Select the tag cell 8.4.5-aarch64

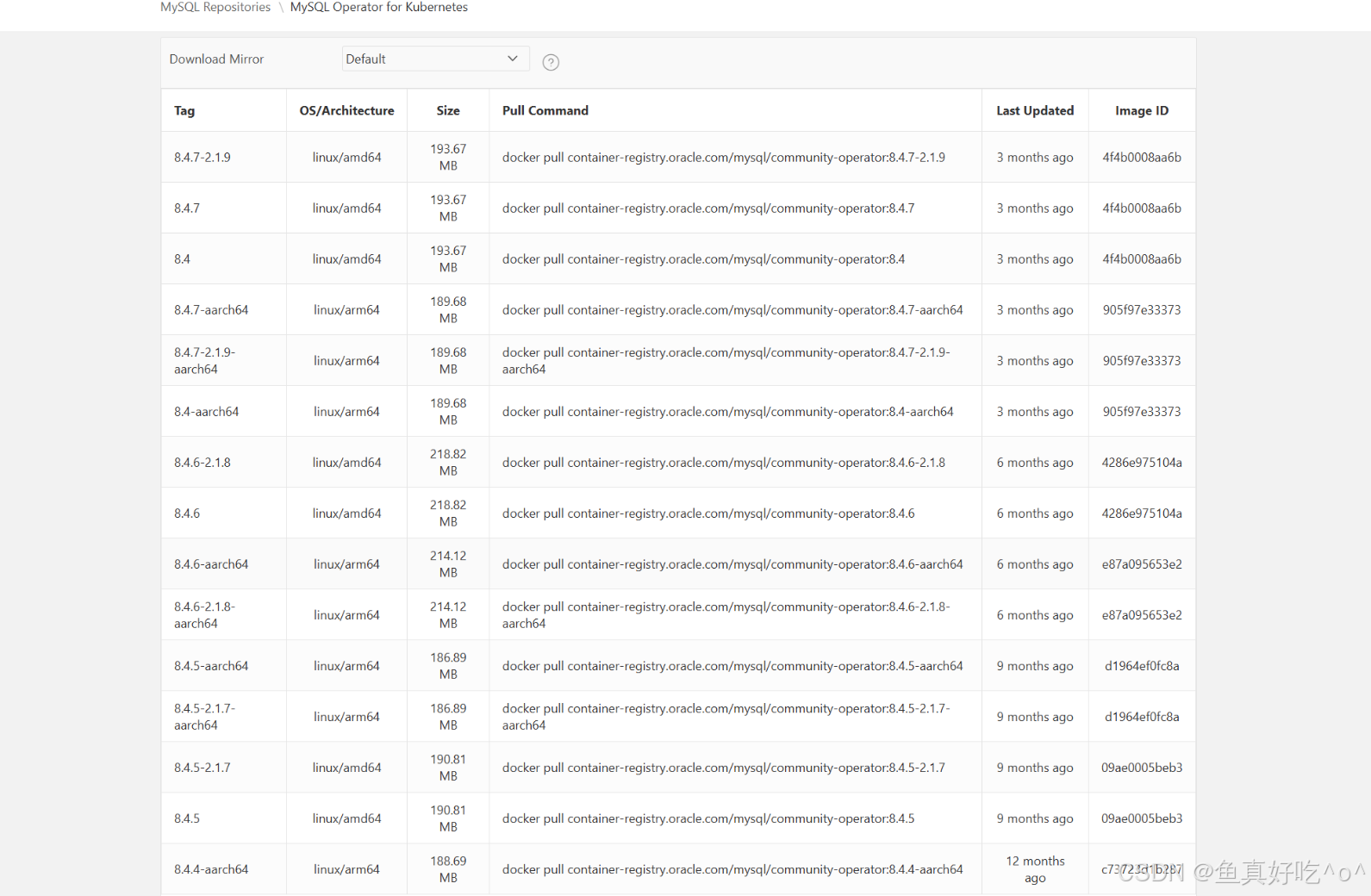[211, 665]
